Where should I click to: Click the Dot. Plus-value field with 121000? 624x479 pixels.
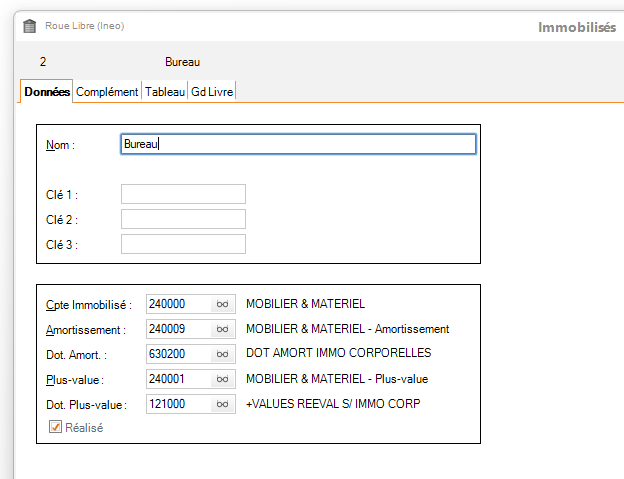178,404
